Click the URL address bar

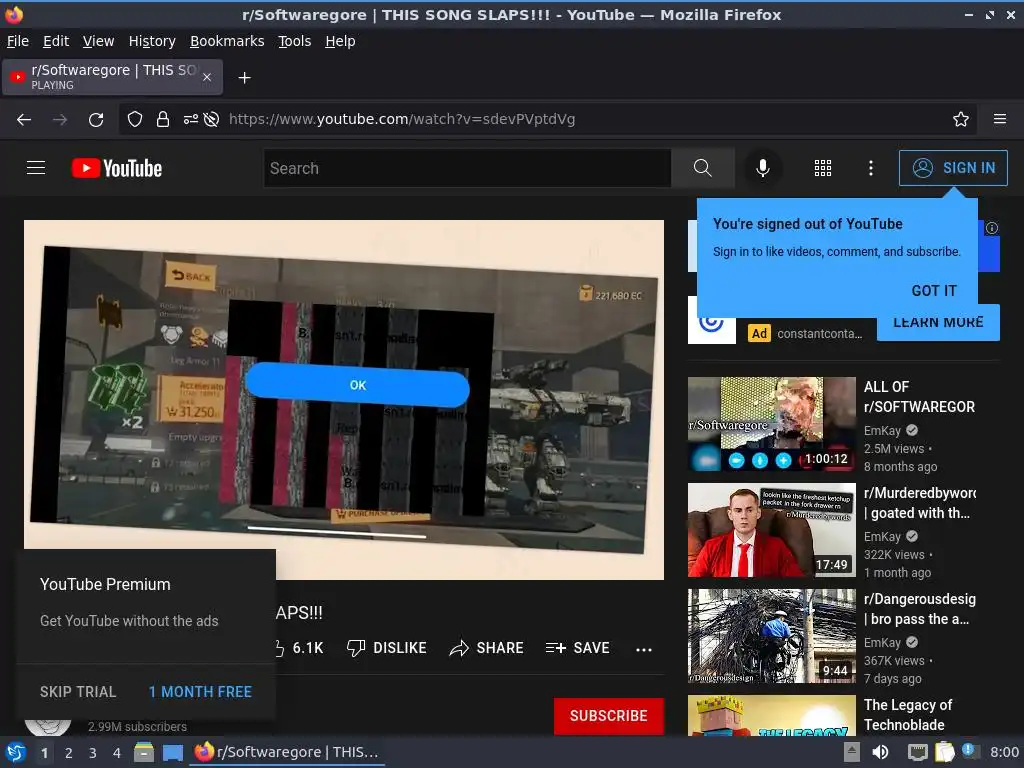[x=549, y=120]
